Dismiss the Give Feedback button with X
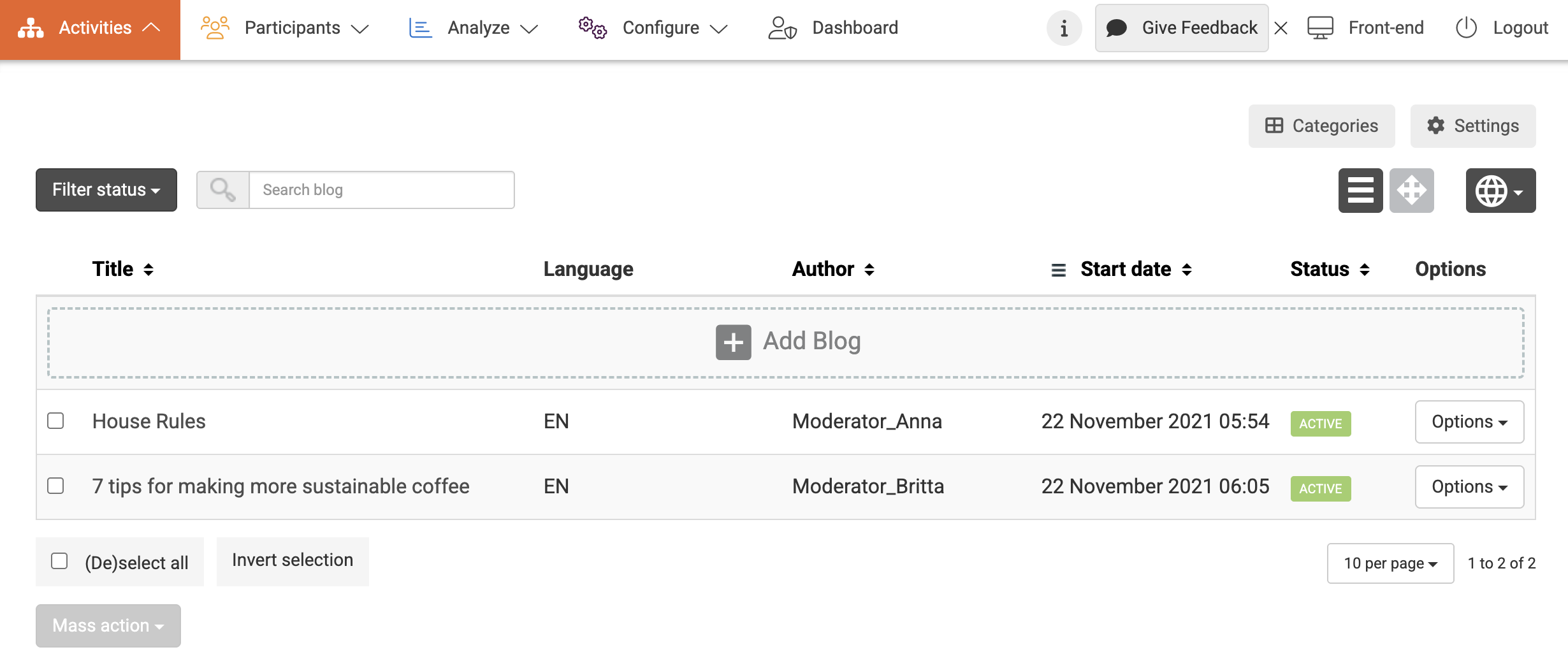Viewport: 1568px width, 659px height. click(1281, 28)
